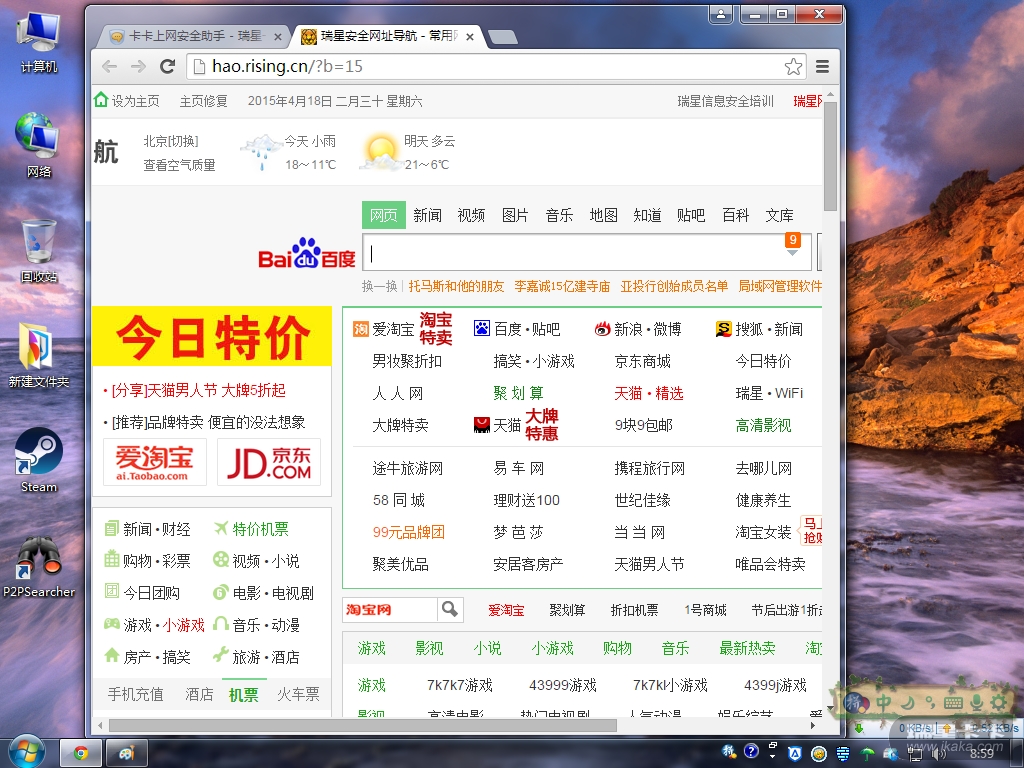Open the Steam desktop shortcut
This screenshot has height=768, width=1024.
pyautogui.click(x=39, y=460)
